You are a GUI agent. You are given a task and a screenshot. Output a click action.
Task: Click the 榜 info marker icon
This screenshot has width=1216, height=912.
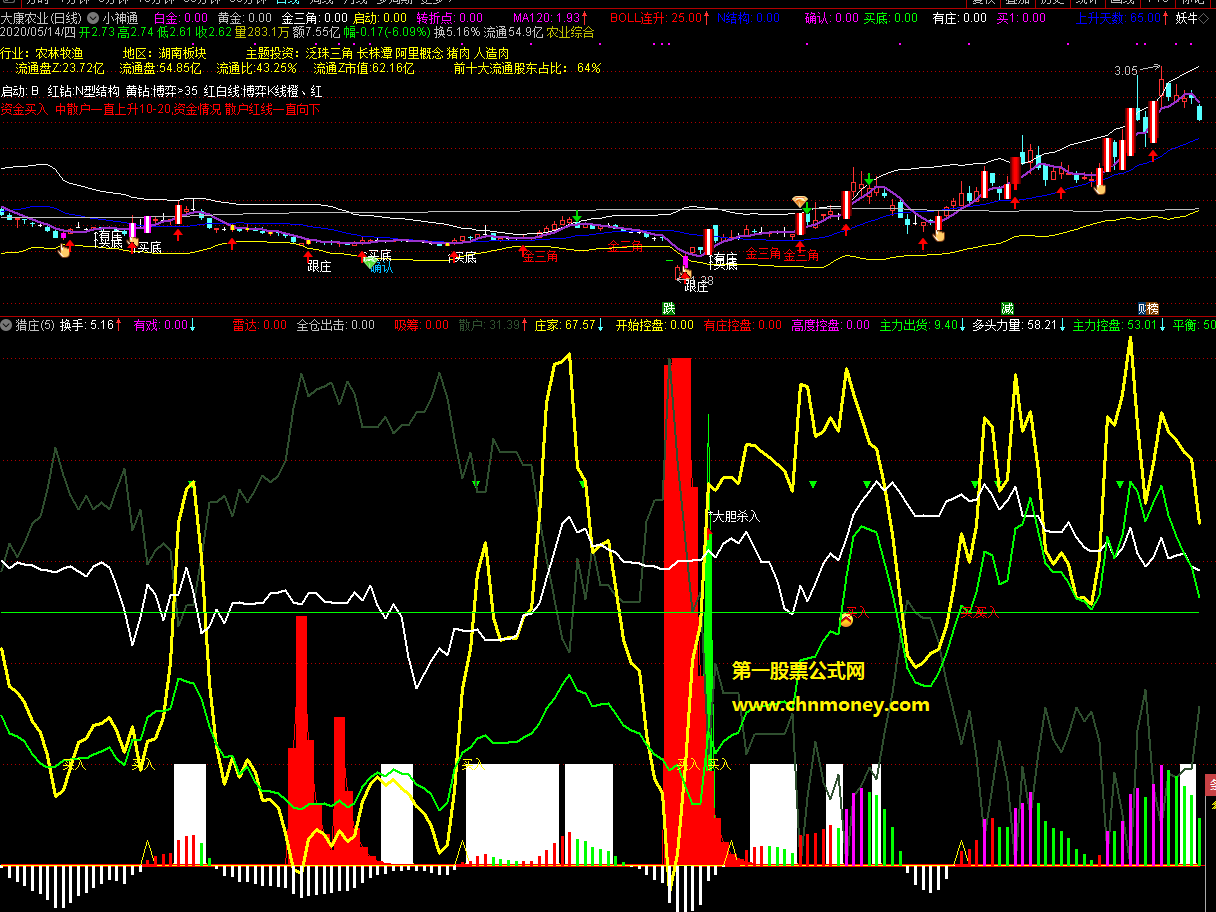click(1153, 307)
